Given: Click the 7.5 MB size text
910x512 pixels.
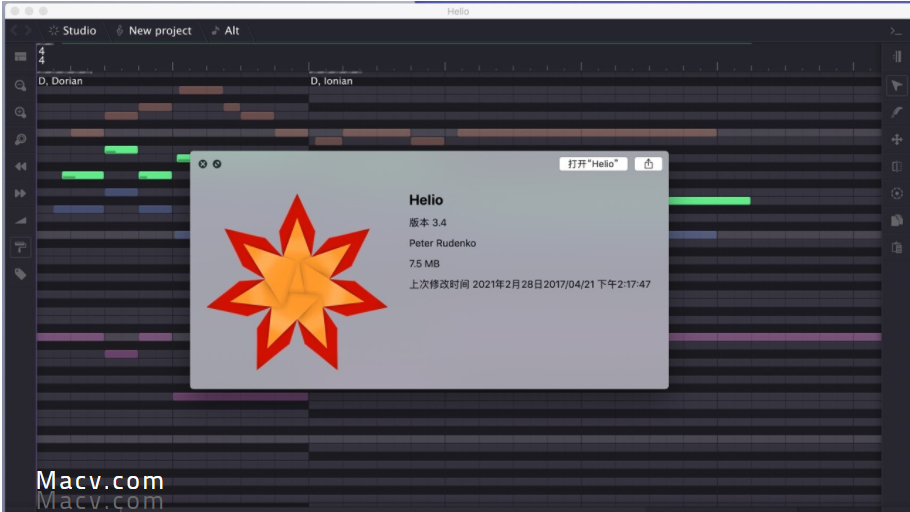Looking at the screenshot, I should (x=424, y=264).
